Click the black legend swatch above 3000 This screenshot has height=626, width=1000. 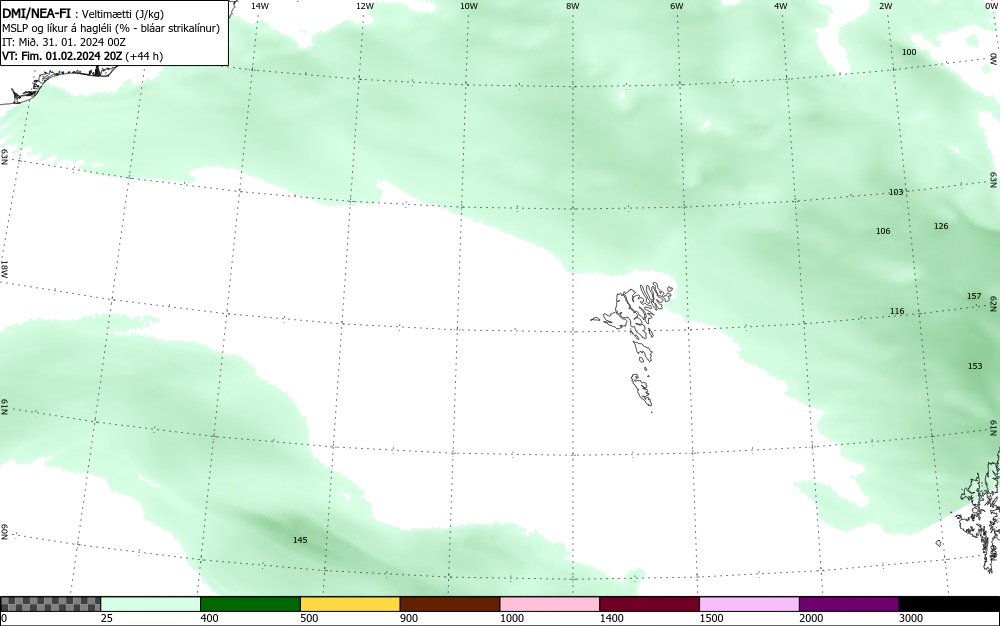point(949,604)
